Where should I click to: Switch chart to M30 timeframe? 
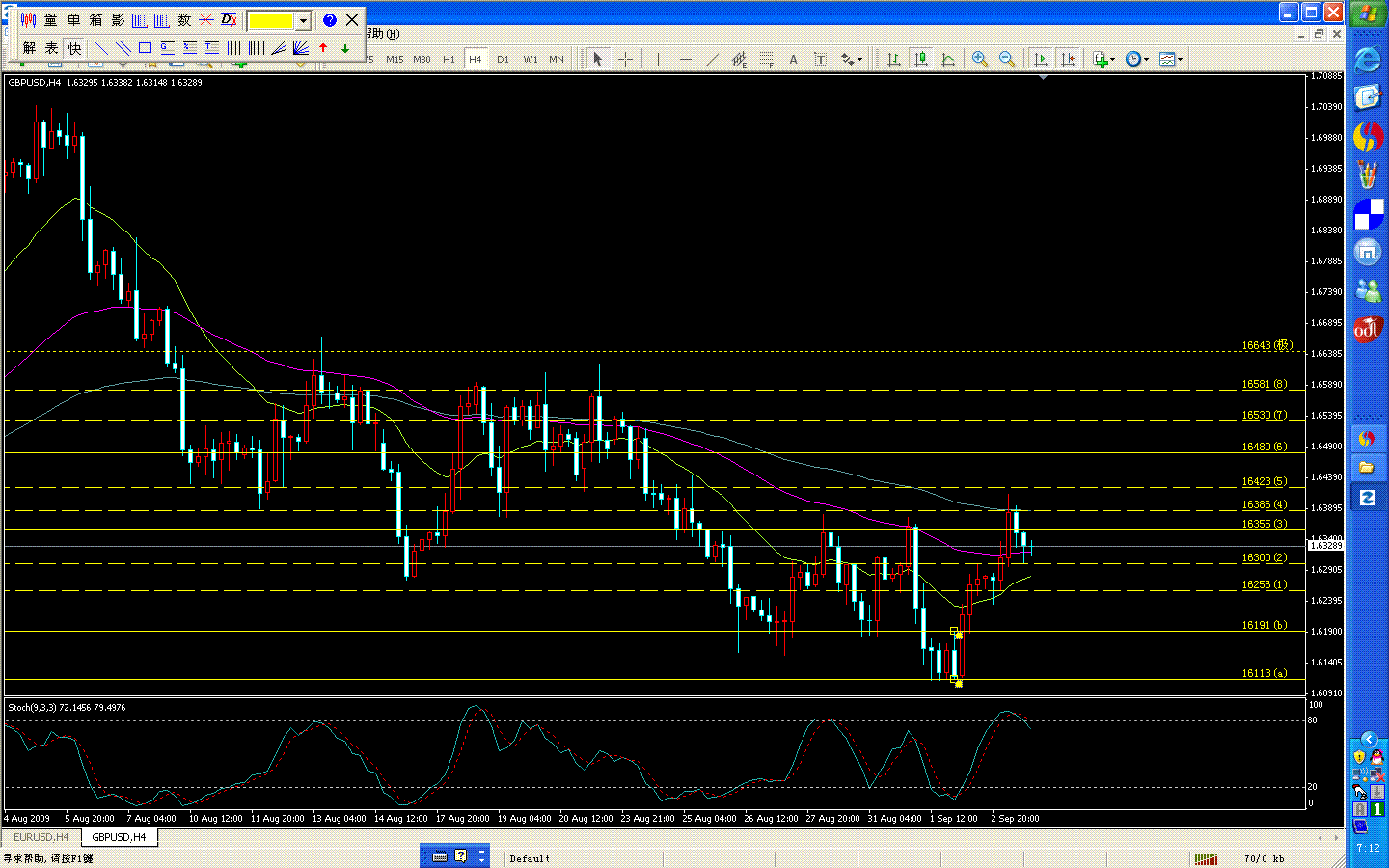(422, 59)
